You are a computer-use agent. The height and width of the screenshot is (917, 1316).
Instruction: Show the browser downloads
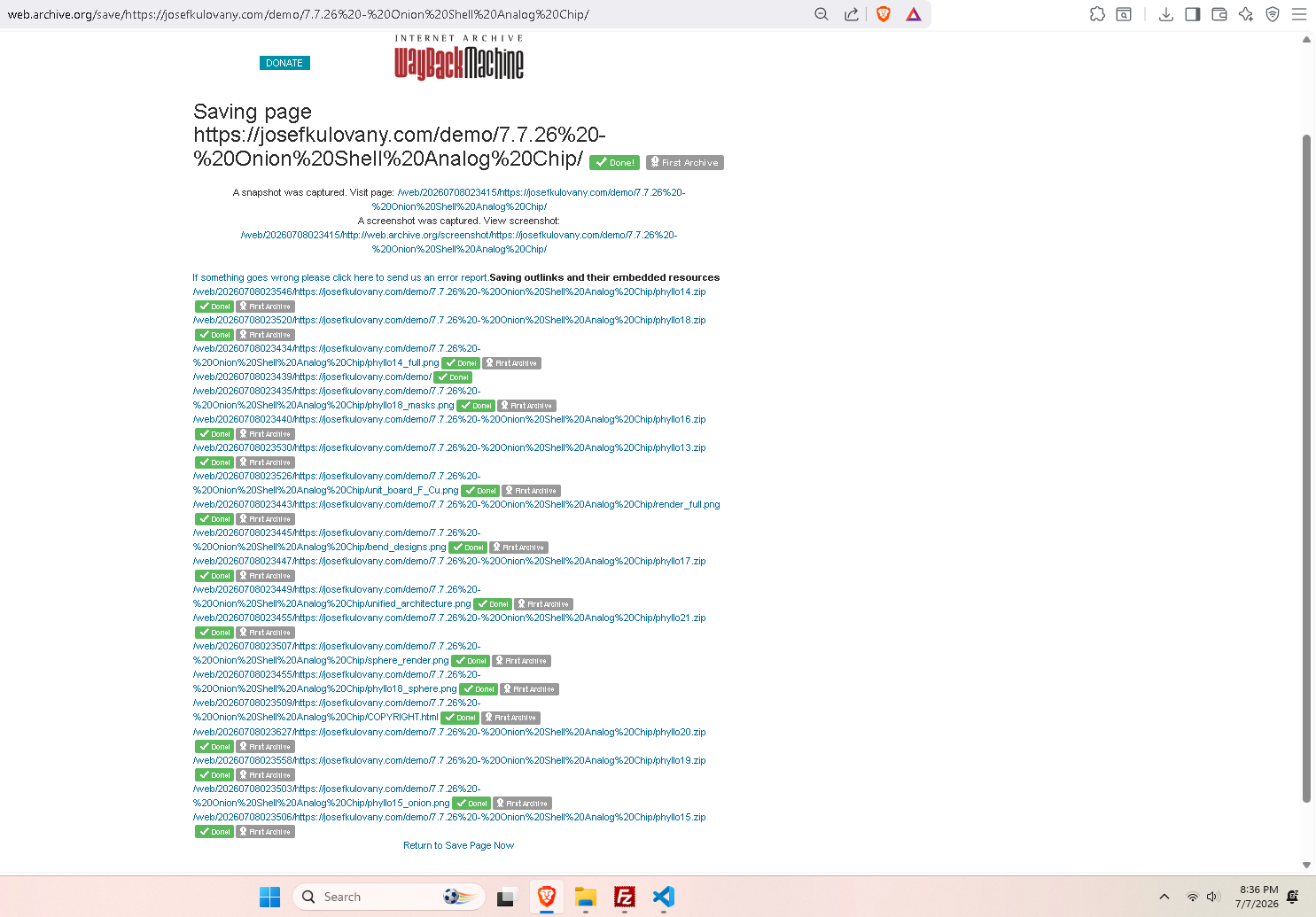1166,14
